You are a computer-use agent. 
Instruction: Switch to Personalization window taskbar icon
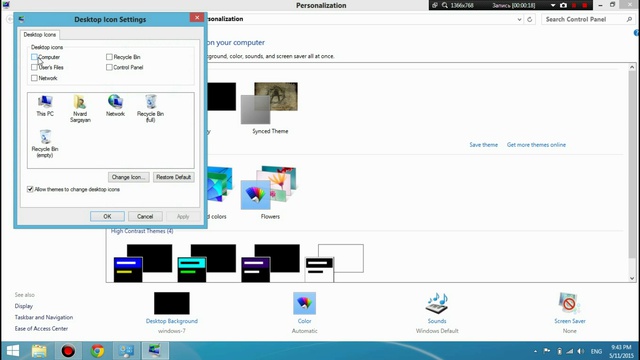pyautogui.click(x=155, y=351)
